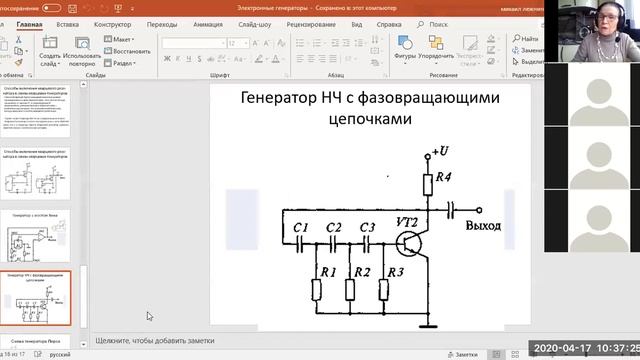The width and height of the screenshot is (640, 360).
Task: Open the Раздел section dropdown
Action: pos(120,63)
